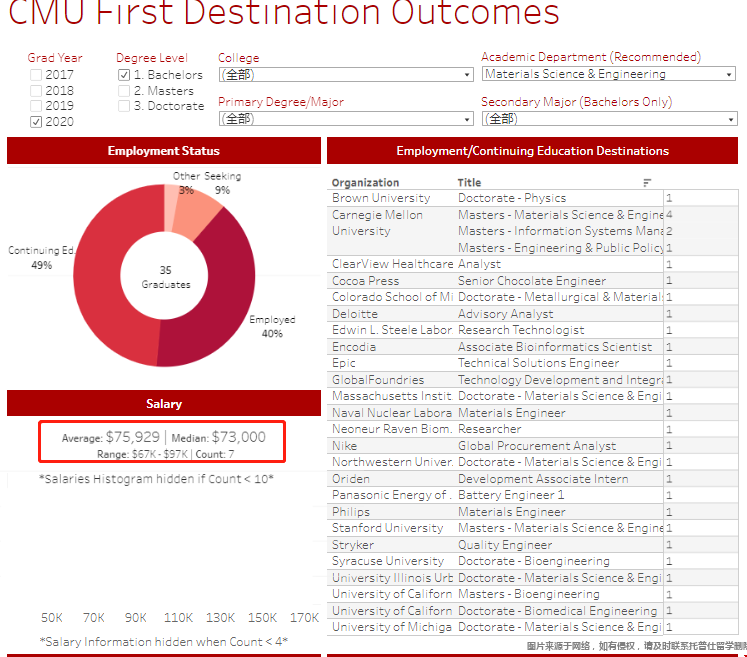Uncheck the 2020 grad year checkbox
The image size is (747, 657).
tap(36, 122)
